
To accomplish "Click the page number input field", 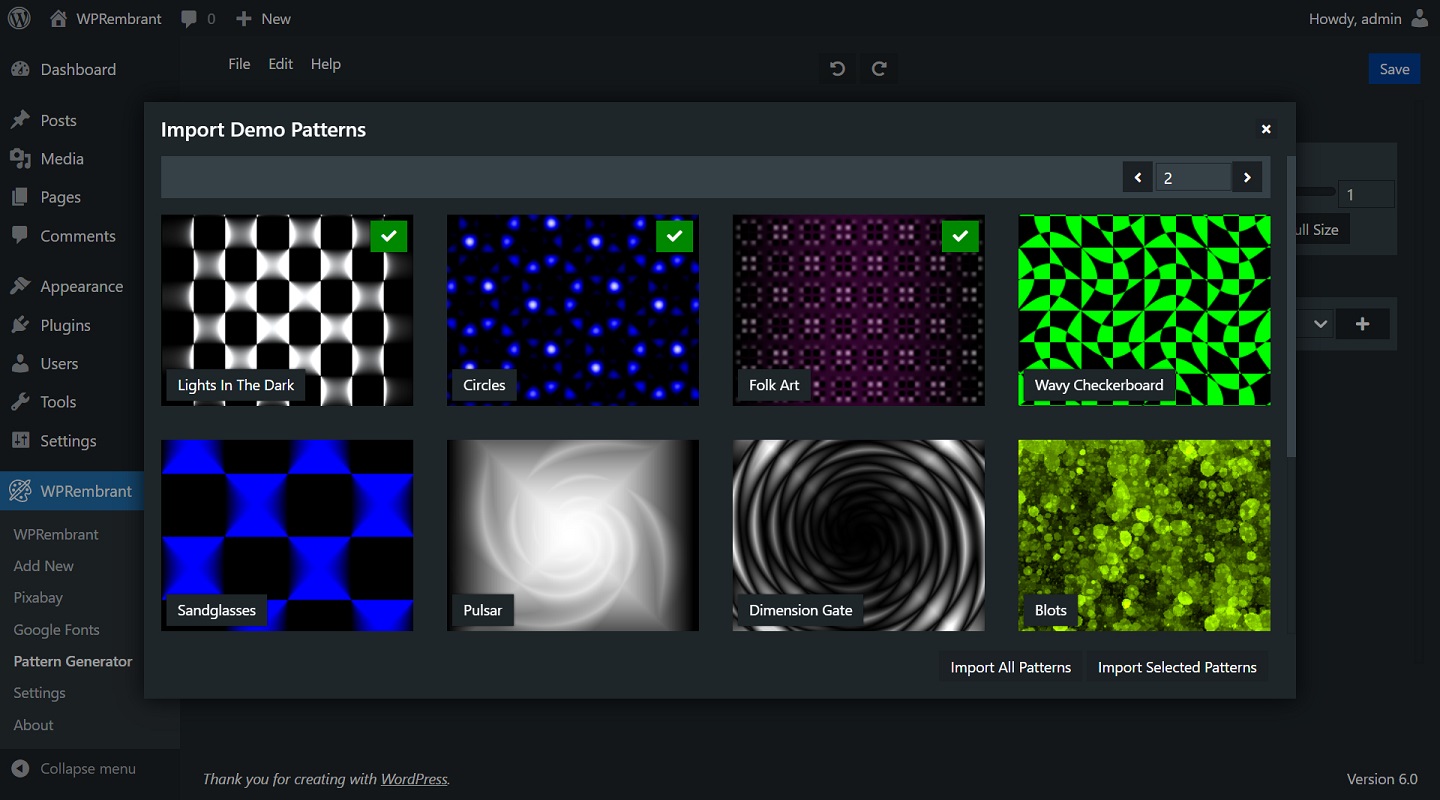I will click(1194, 176).
